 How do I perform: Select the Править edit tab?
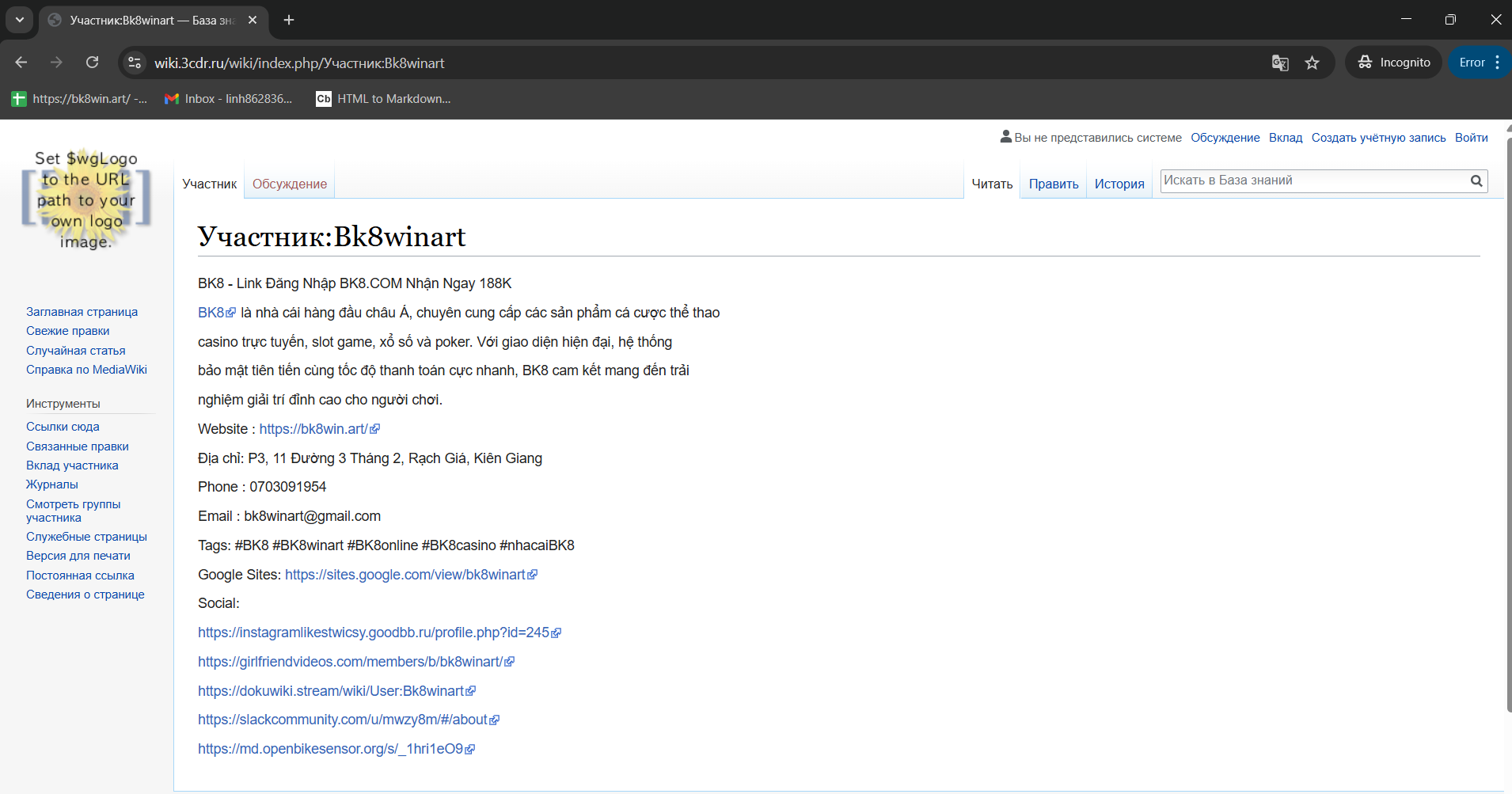point(1053,184)
